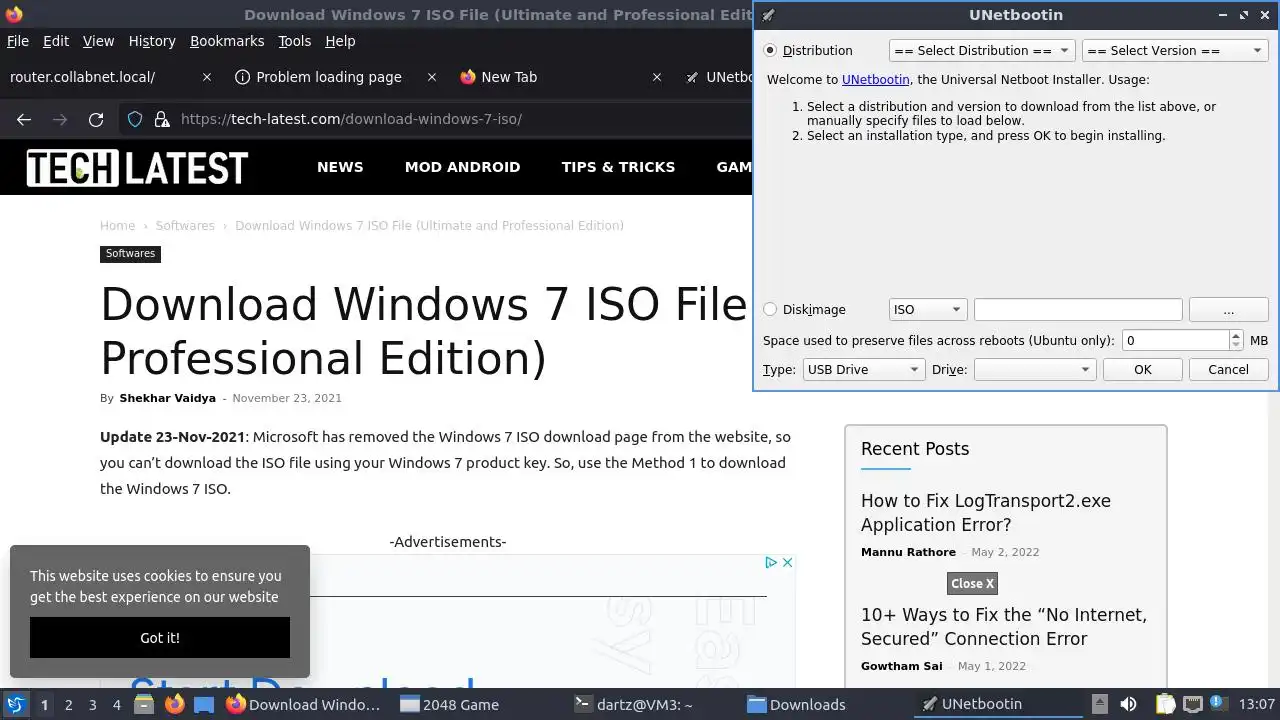1280x720 pixels.
Task: Open How to Fix LogTransport2.exe post
Action: pos(986,513)
